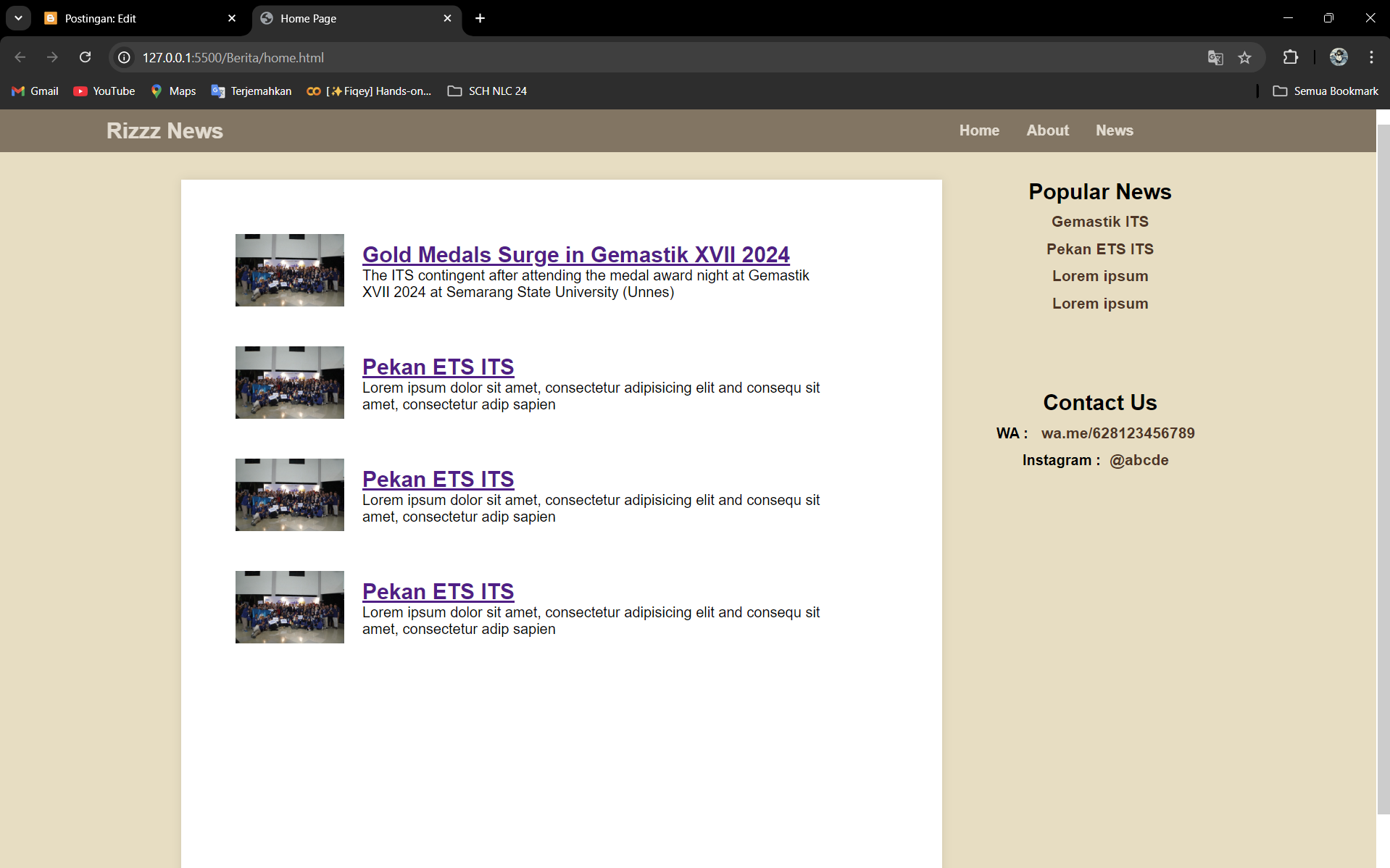Bookmark this page with the star icon

tap(1244, 57)
